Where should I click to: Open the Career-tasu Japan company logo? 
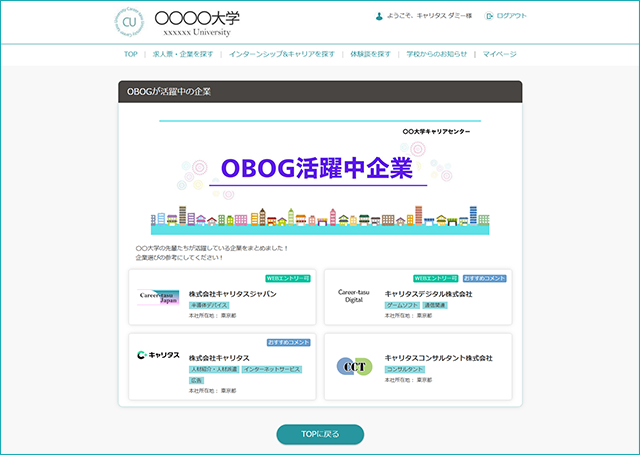pyautogui.click(x=158, y=297)
